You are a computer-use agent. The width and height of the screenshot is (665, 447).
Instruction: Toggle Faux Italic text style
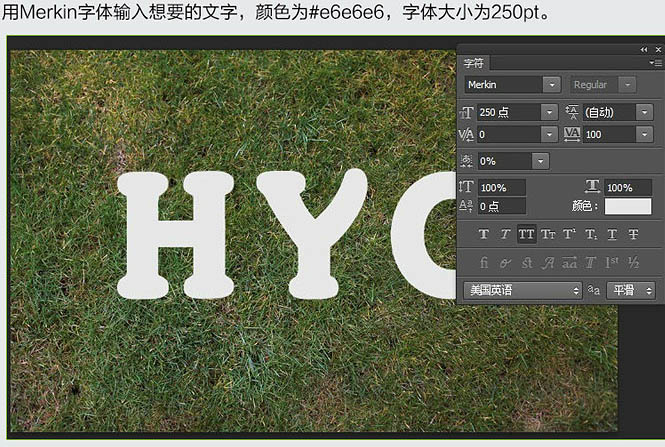pos(505,234)
